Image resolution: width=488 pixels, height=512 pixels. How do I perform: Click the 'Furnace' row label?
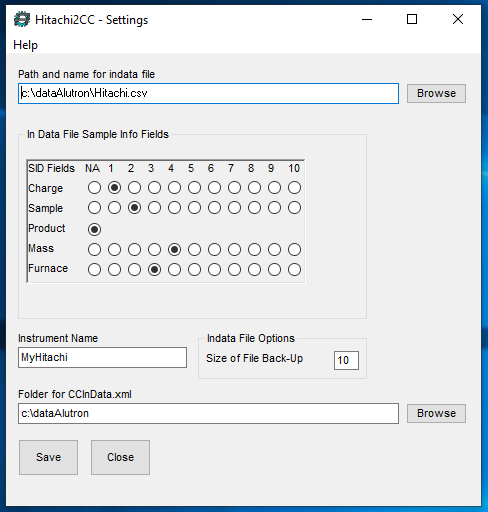(48, 268)
